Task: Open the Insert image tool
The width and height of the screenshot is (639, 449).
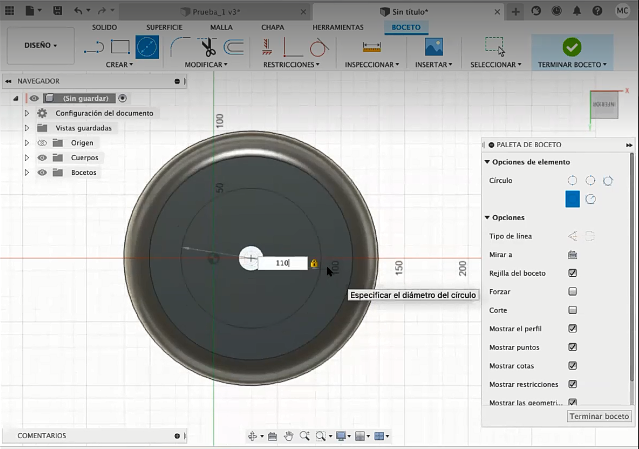Action: click(x=433, y=46)
